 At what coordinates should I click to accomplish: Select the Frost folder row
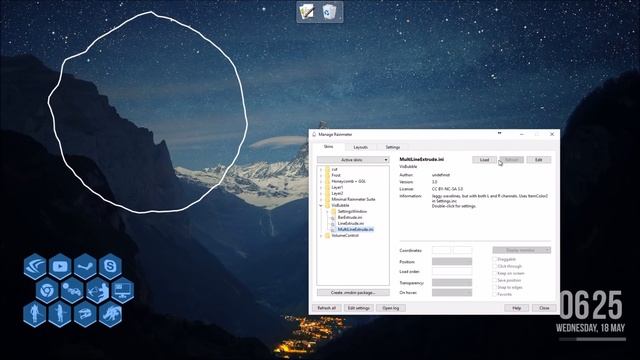pyautogui.click(x=336, y=175)
